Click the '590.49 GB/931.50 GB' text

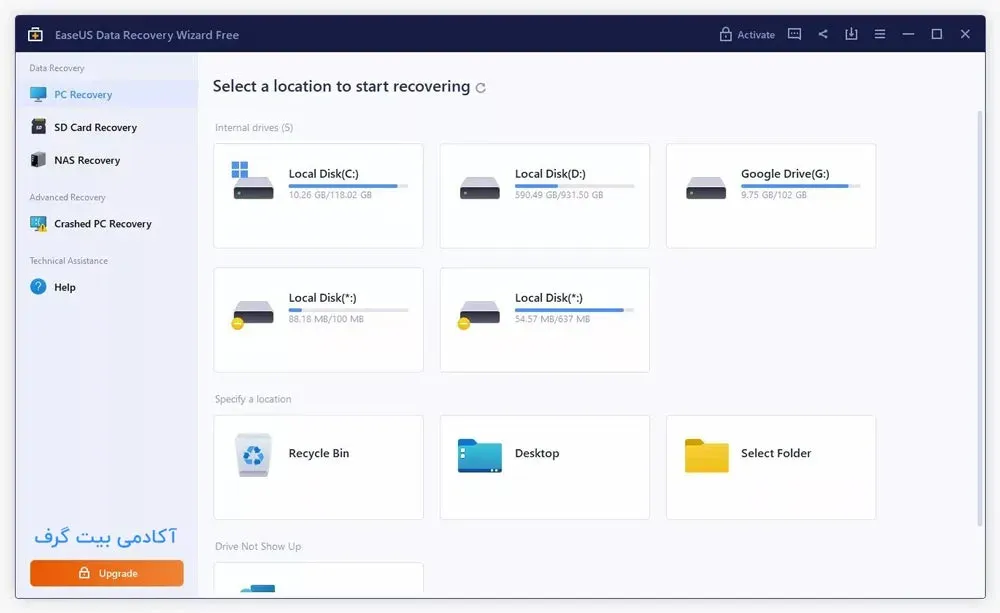click(559, 195)
